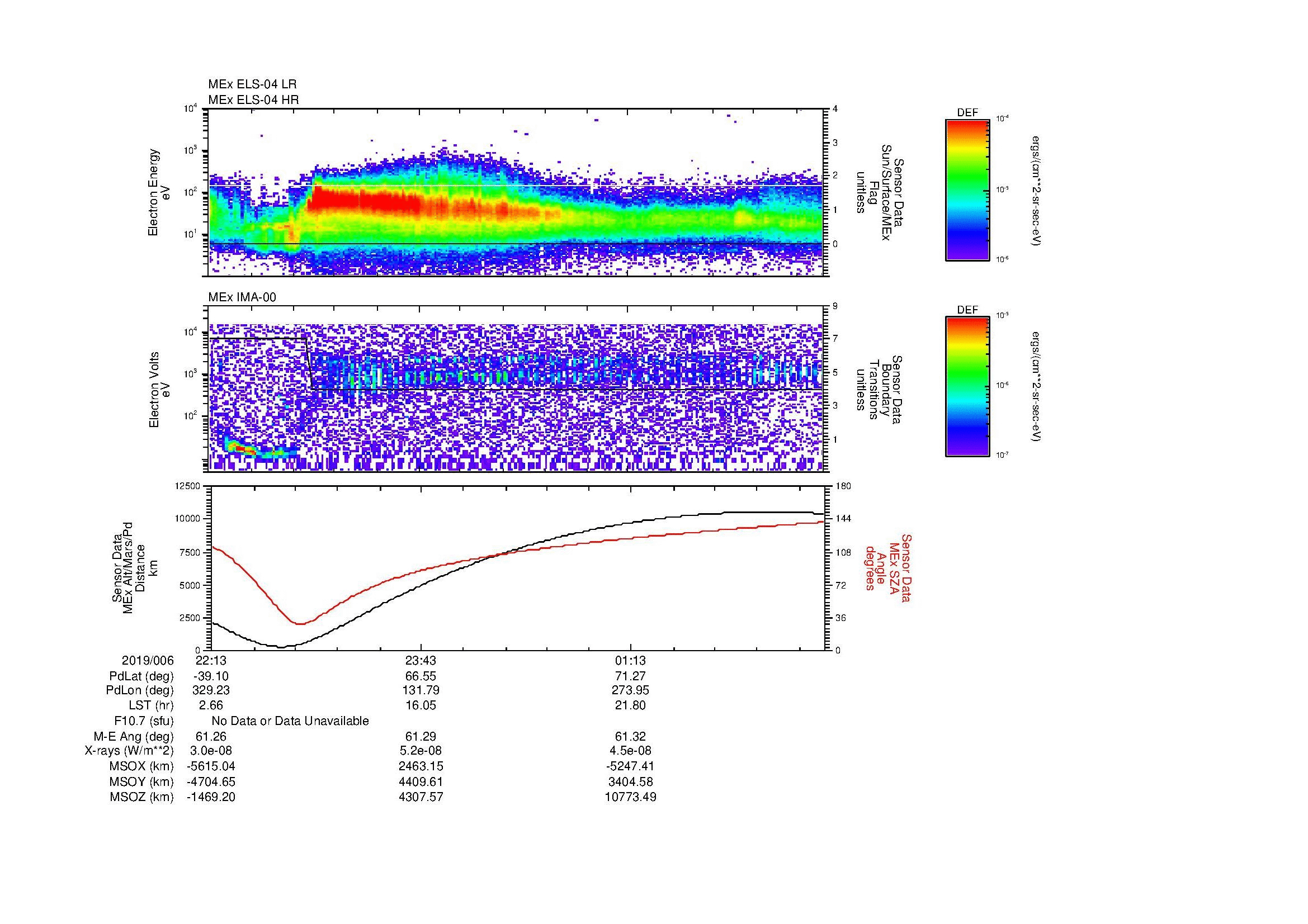Viewport: 1308px width, 924px height.
Task: Select PdLon value '329.23'
Action: [x=211, y=690]
